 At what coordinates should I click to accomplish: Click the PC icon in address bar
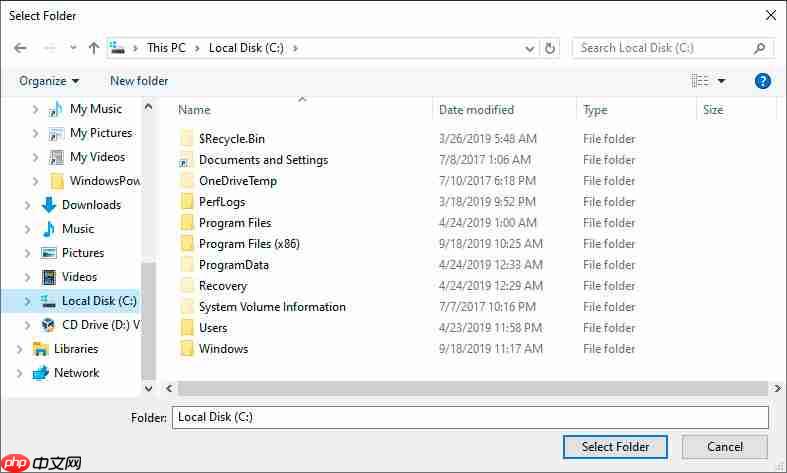coord(117,48)
